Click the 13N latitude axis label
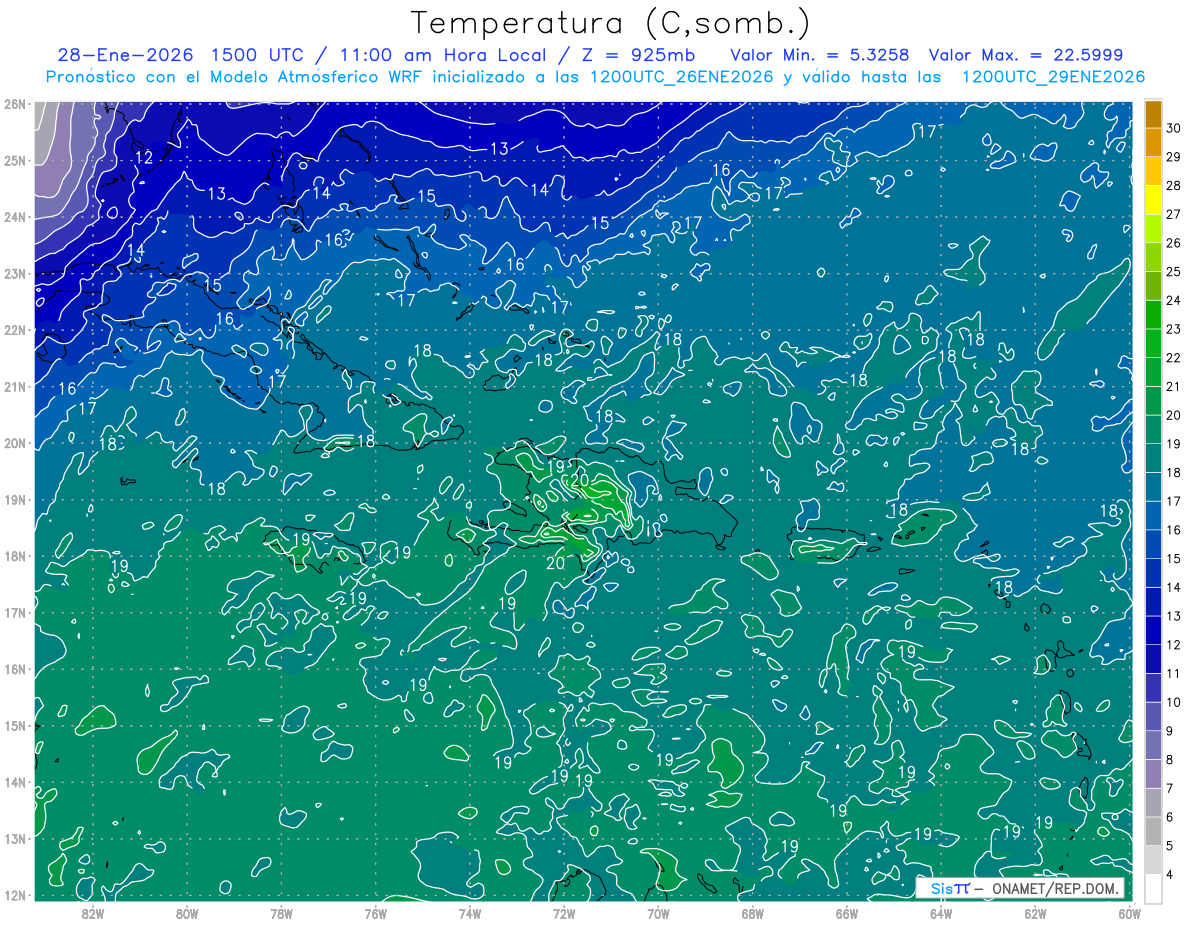 click(x=15, y=838)
